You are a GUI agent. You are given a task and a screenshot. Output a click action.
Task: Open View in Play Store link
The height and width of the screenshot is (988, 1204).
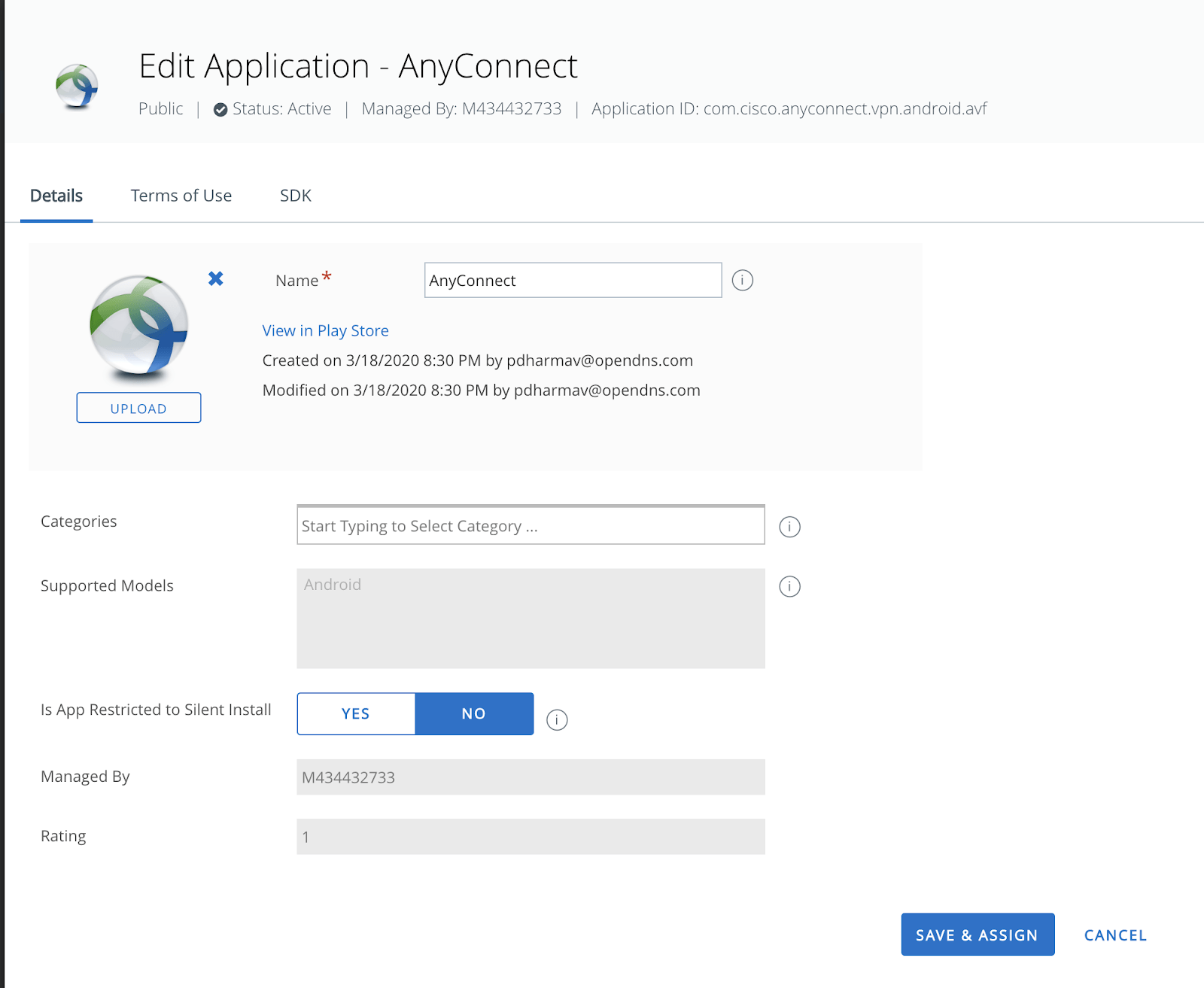(325, 330)
